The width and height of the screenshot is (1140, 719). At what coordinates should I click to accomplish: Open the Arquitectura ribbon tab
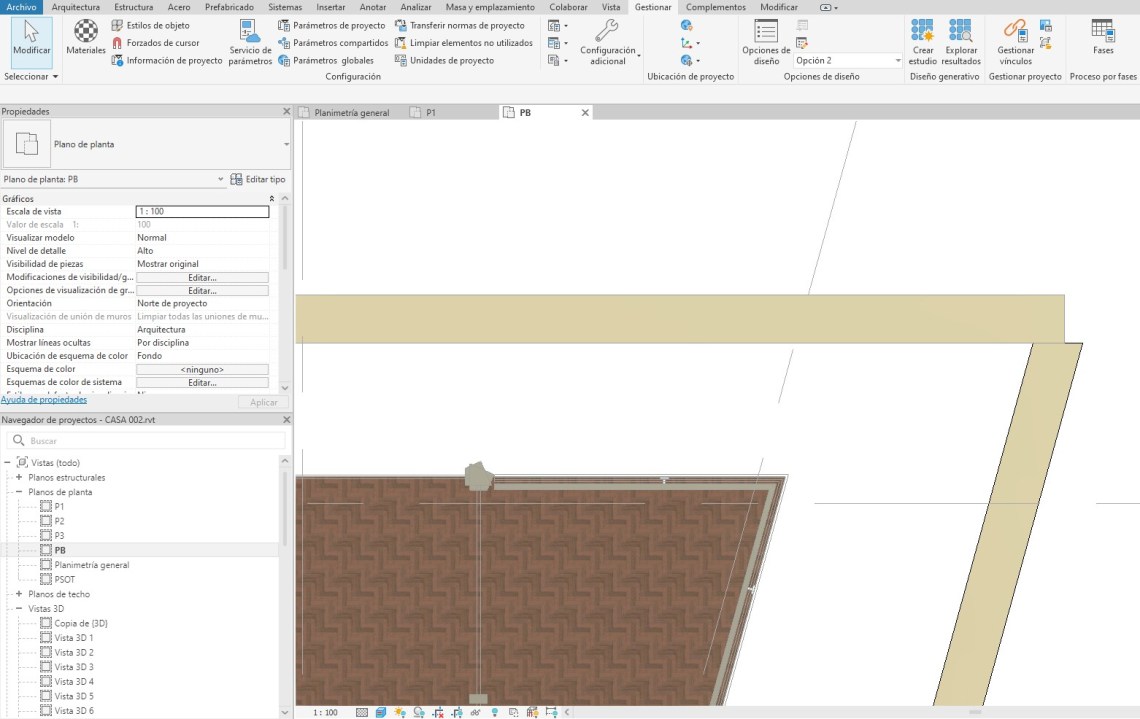(x=75, y=7)
